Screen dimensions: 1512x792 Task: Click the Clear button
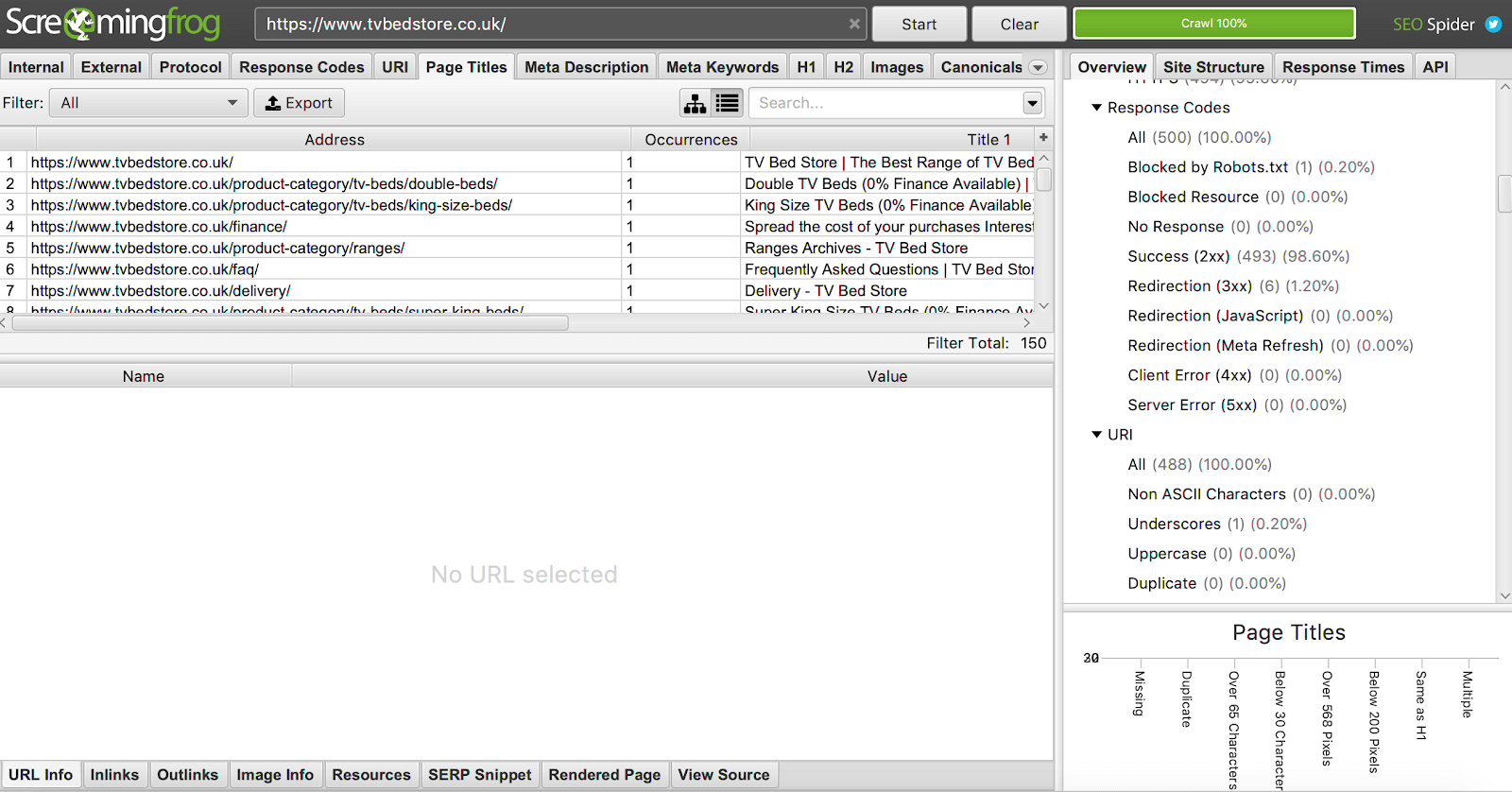[x=1019, y=25]
